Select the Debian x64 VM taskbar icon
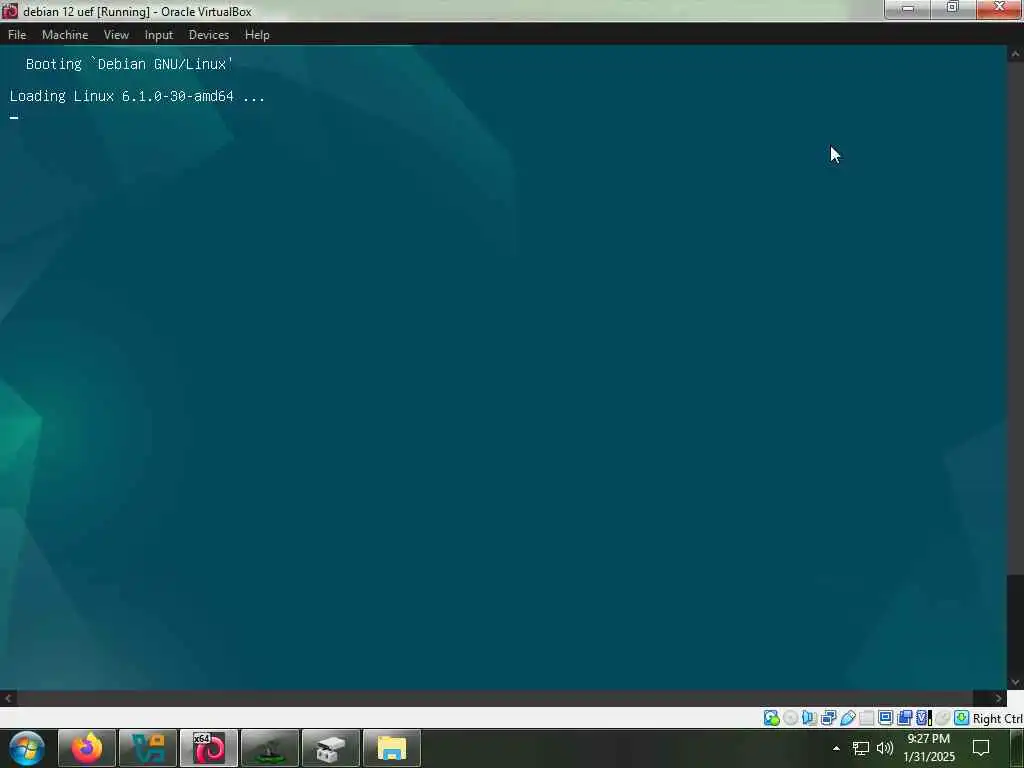The width and height of the screenshot is (1024, 768). [209, 748]
